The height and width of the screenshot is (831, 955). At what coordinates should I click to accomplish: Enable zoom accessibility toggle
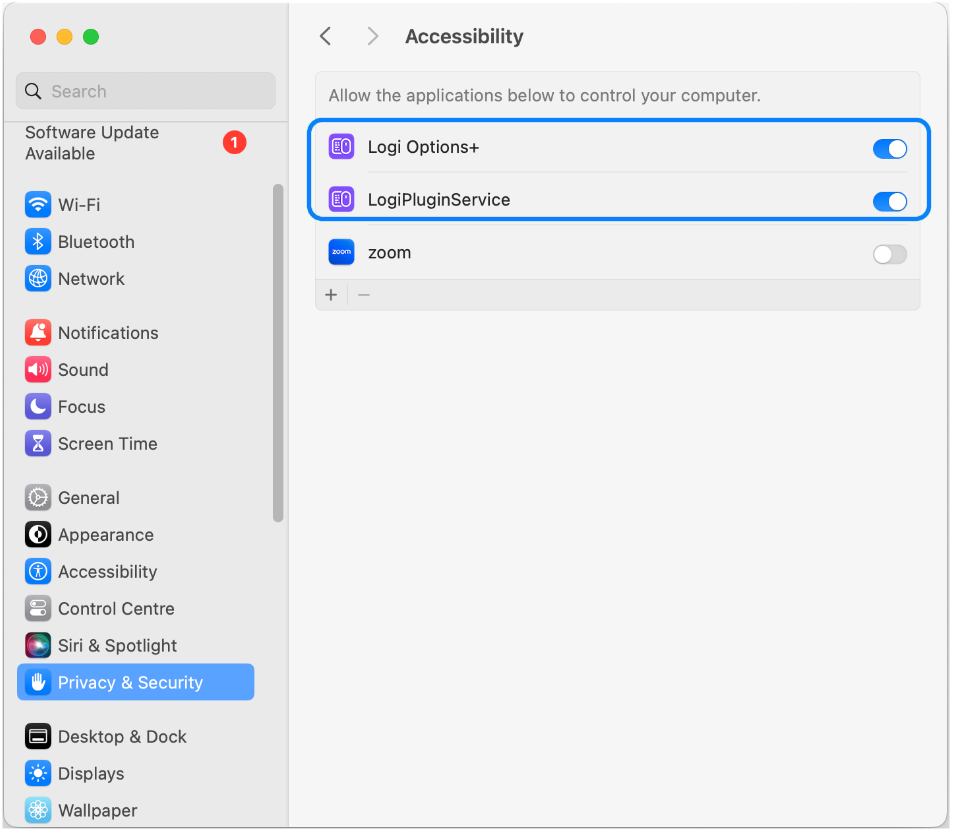pos(889,254)
